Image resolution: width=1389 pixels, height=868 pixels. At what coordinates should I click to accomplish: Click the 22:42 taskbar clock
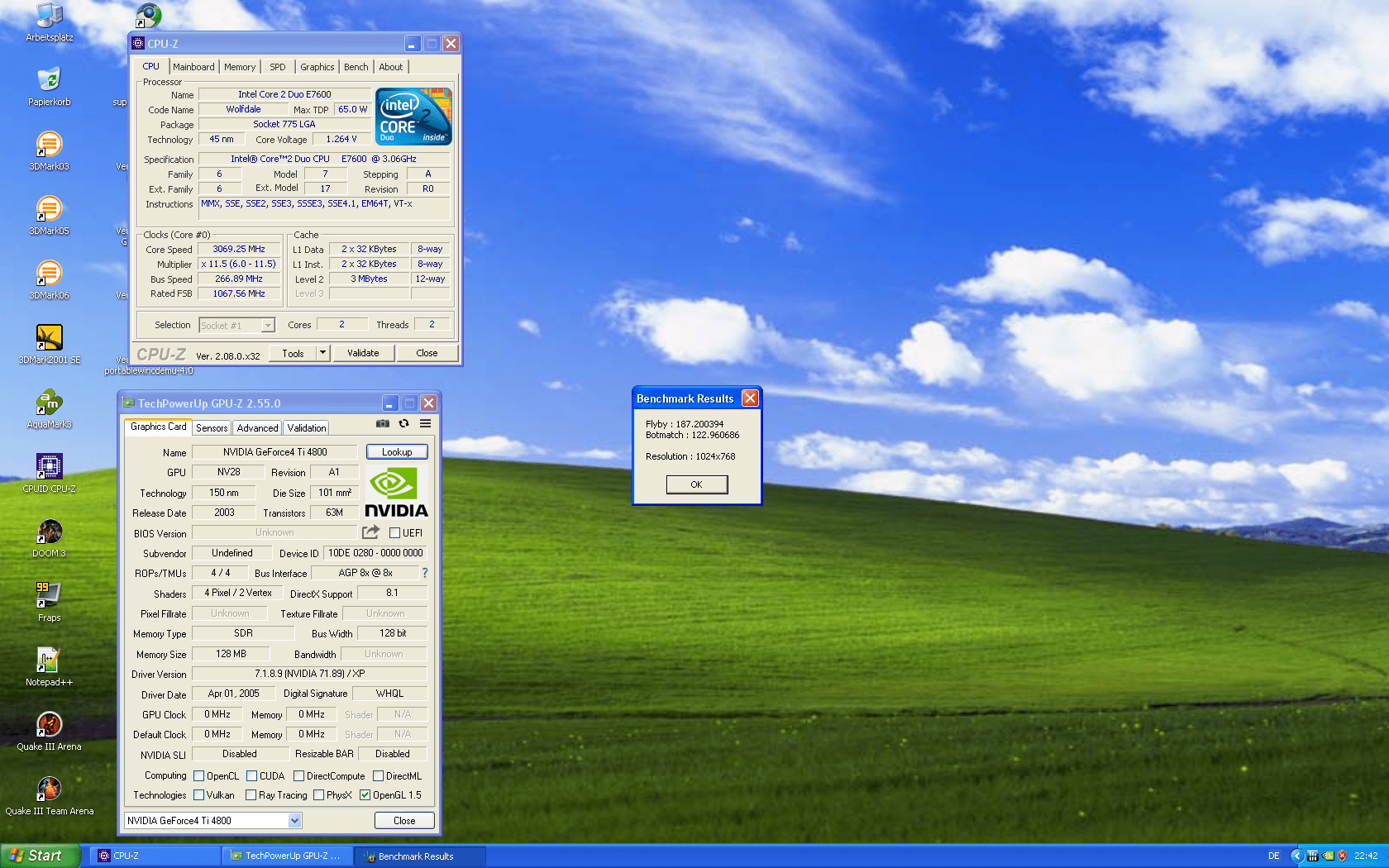tap(1366, 856)
